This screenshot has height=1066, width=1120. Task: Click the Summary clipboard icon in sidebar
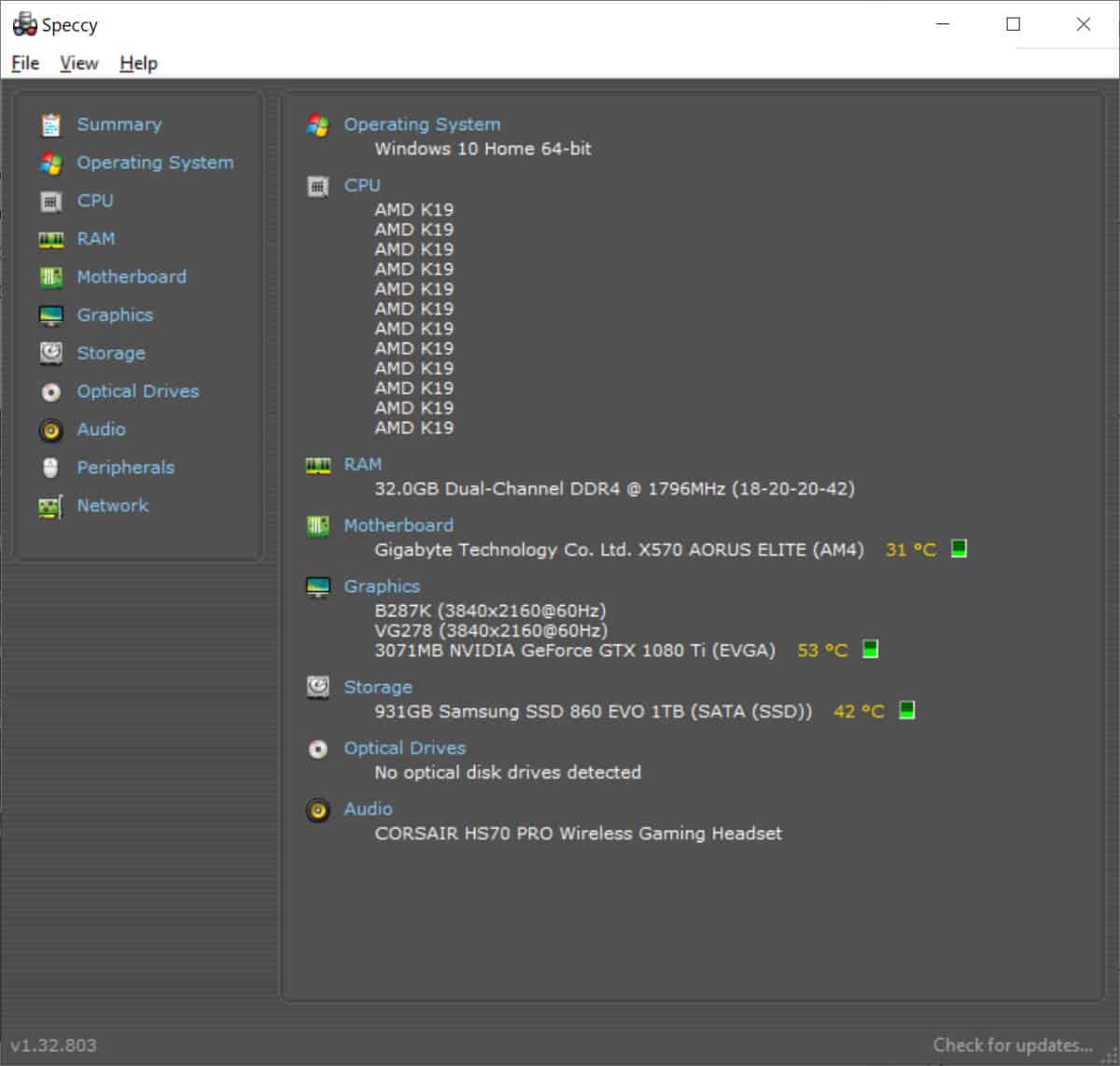point(51,125)
